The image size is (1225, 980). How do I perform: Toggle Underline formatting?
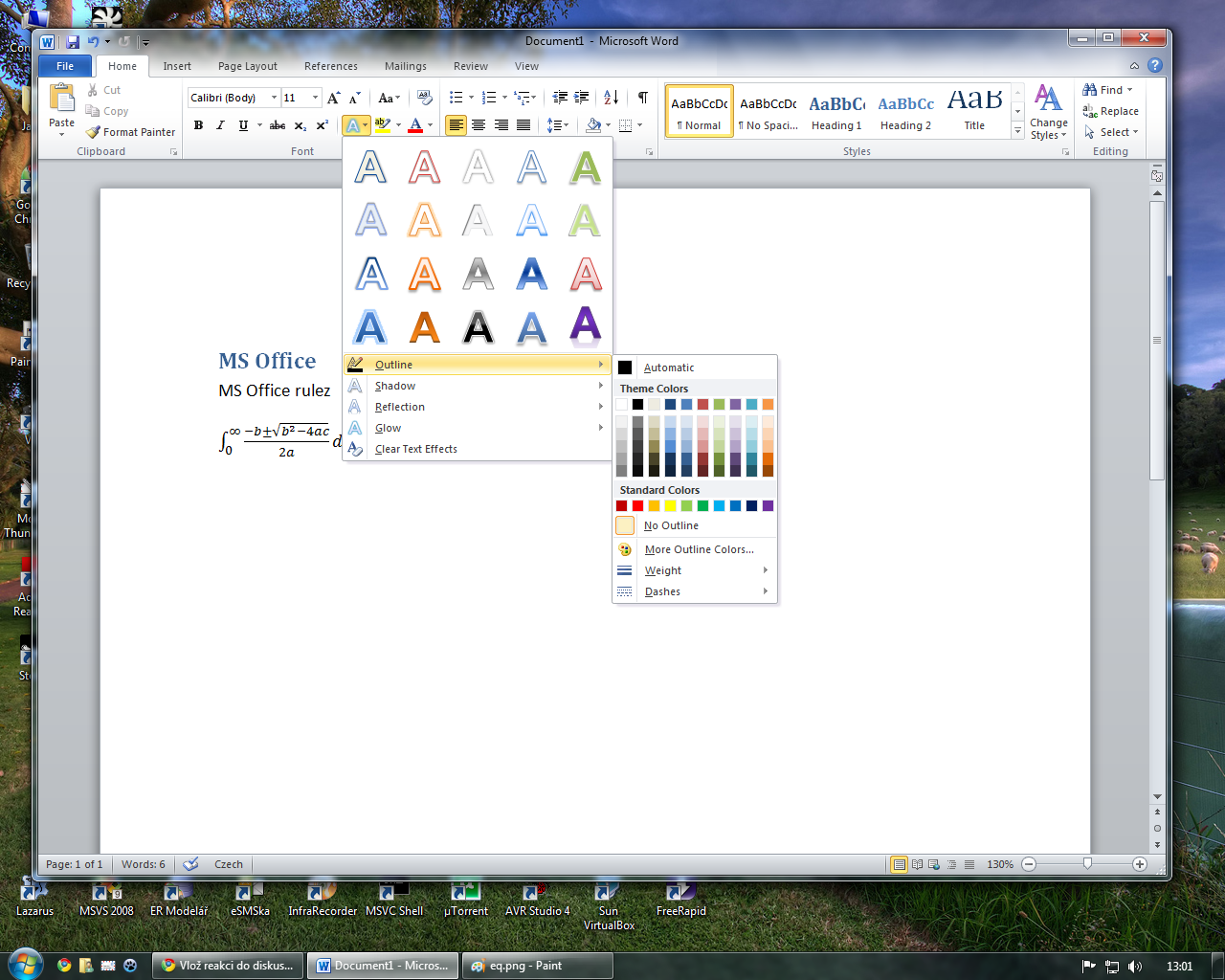[243, 125]
